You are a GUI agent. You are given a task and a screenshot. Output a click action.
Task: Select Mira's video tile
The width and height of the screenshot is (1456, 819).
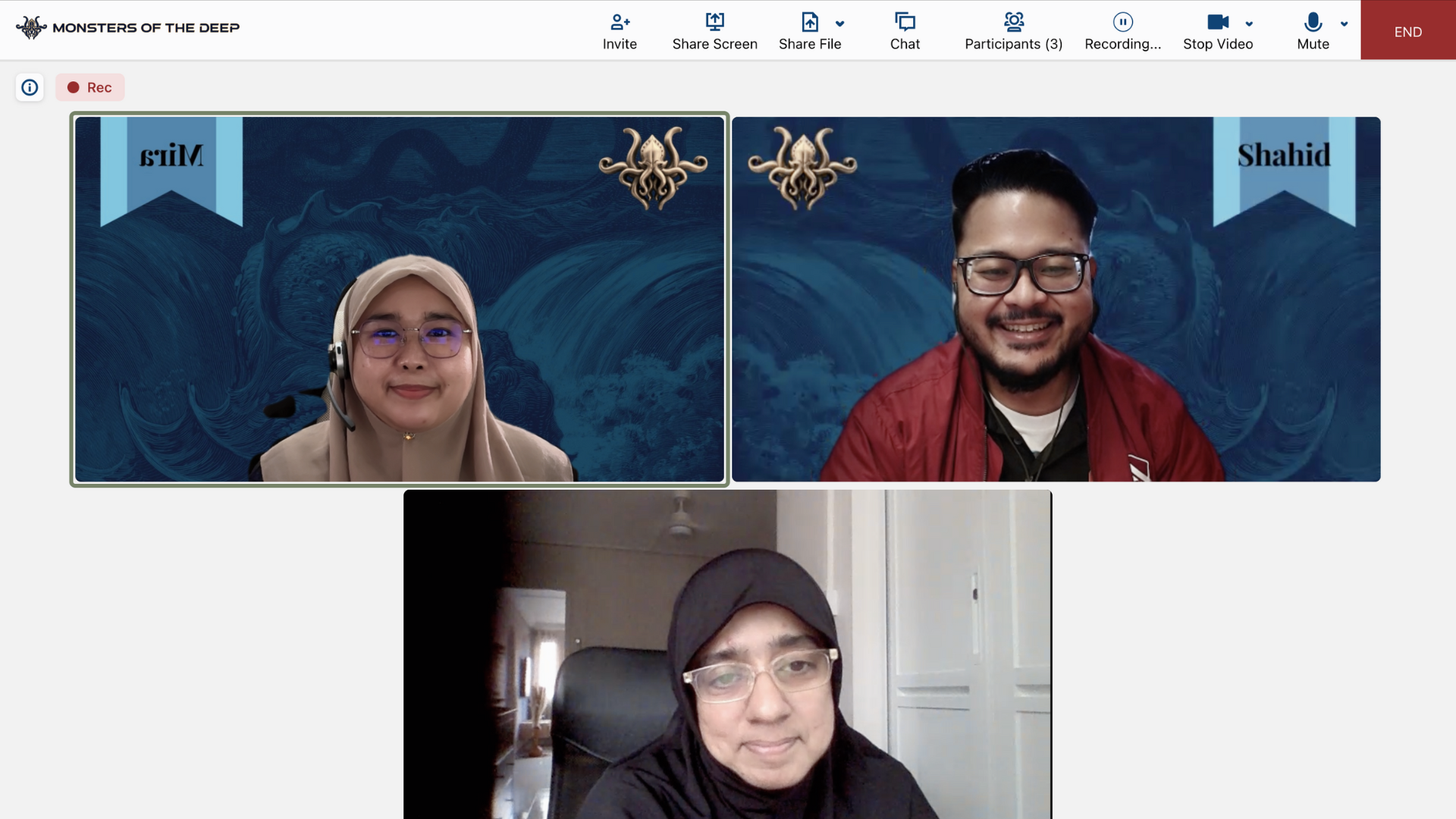[400, 299]
